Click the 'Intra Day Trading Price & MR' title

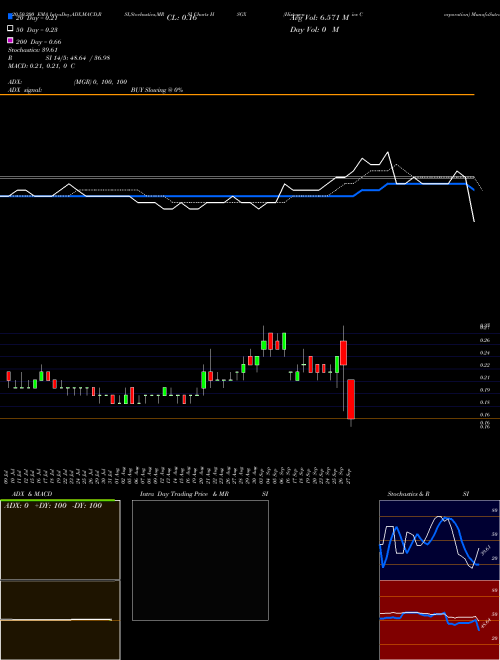[x=184, y=494]
